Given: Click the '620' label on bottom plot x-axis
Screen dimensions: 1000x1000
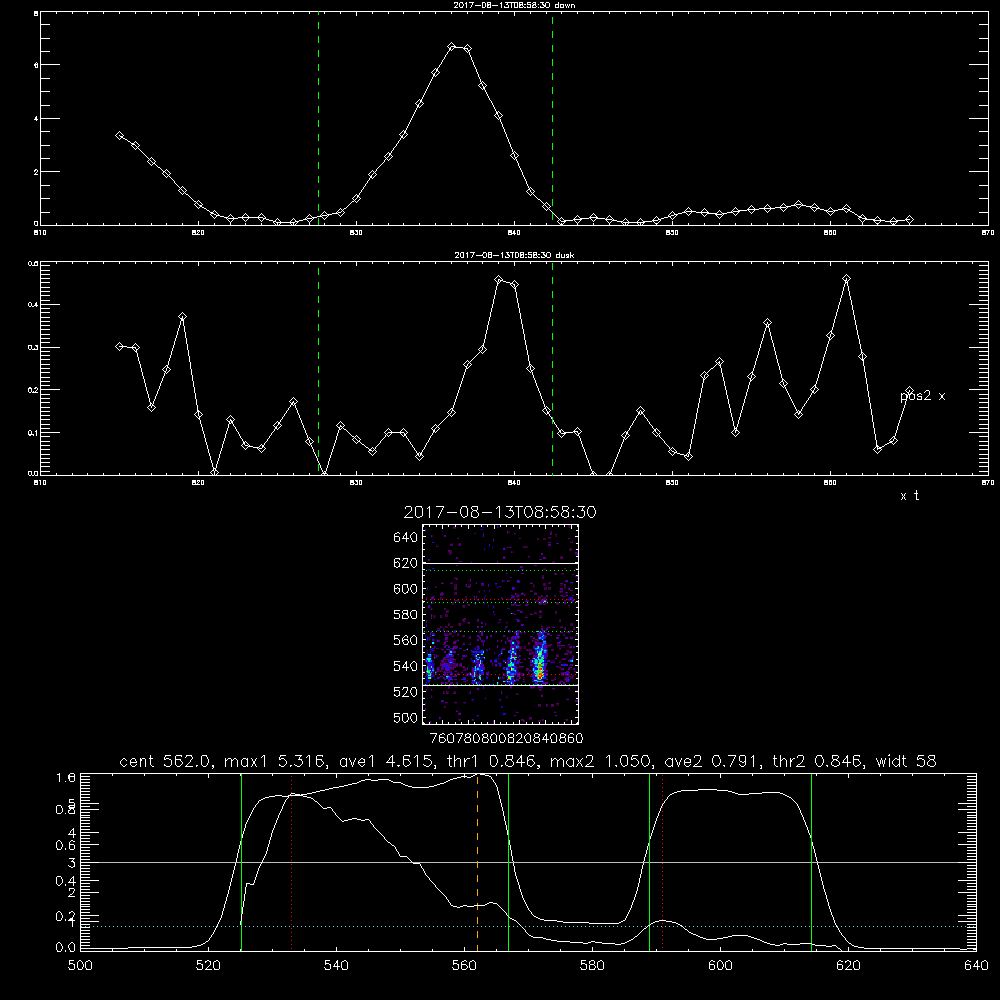Looking at the screenshot, I should pyautogui.click(x=849, y=966).
